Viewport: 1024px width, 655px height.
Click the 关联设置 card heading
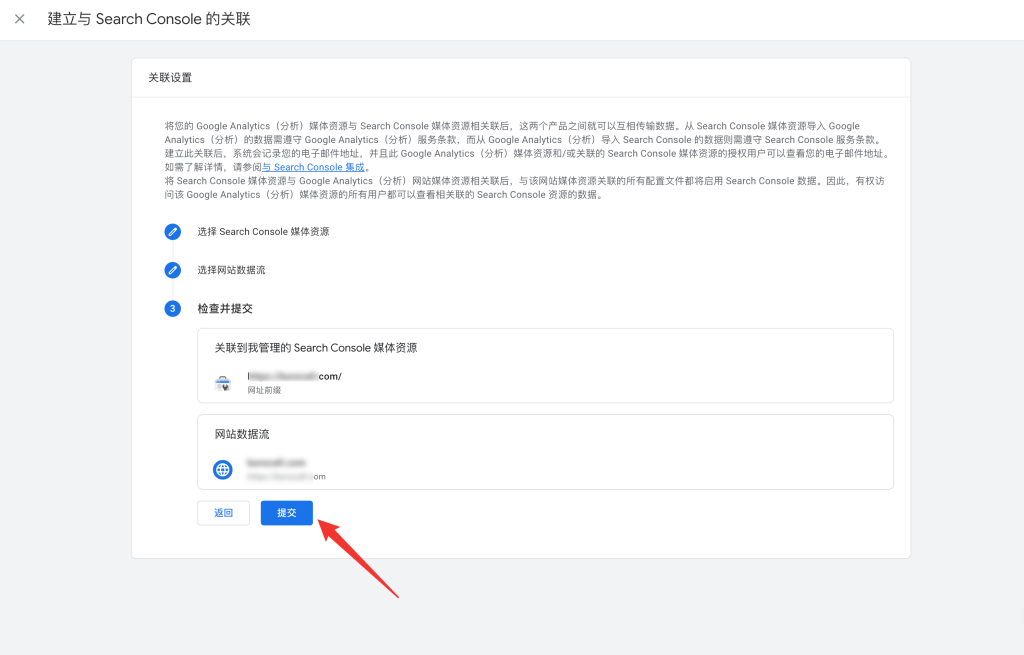tap(170, 78)
